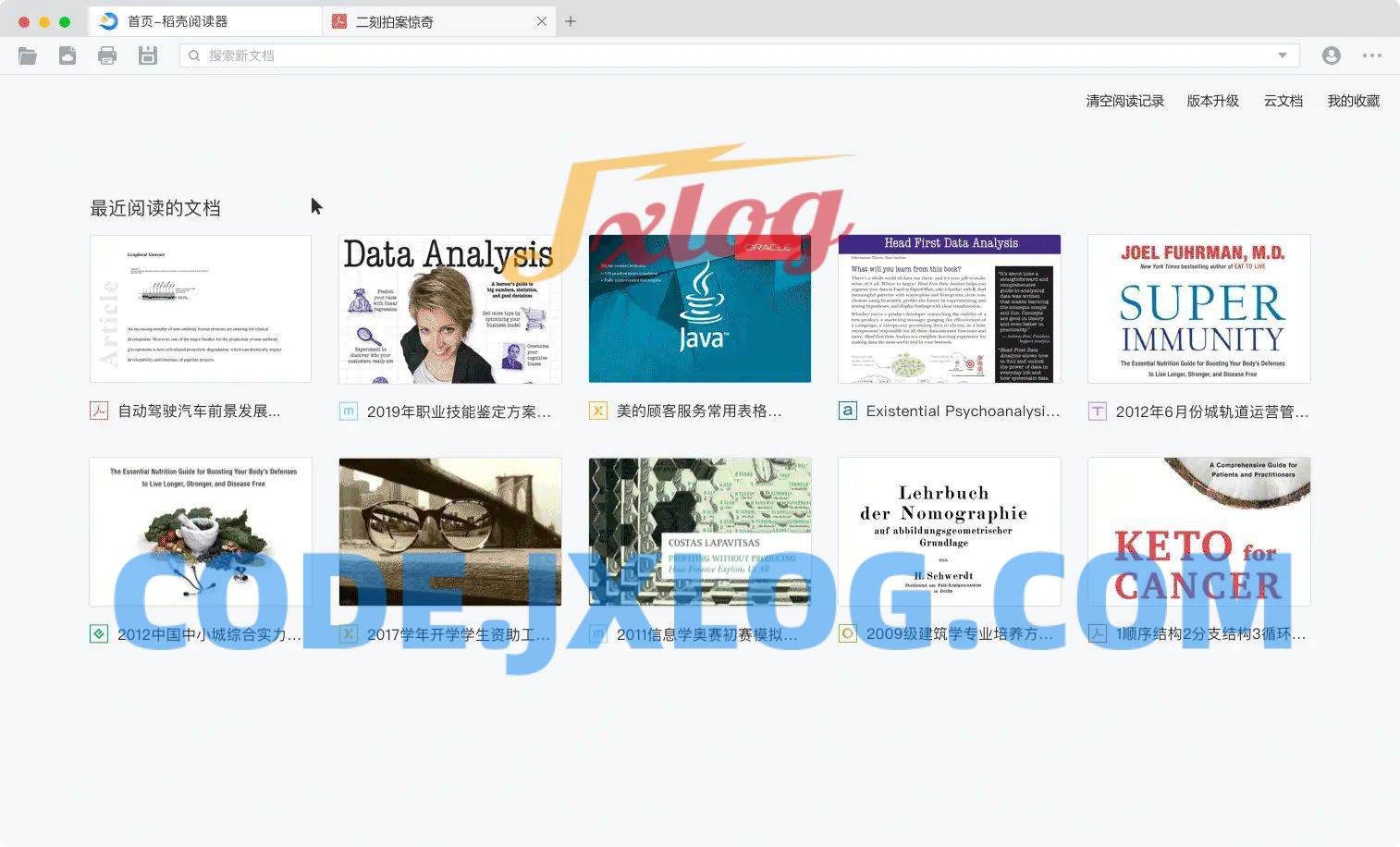Click the PDF icon beside 自动驾驶汽车前景发展

(x=99, y=411)
